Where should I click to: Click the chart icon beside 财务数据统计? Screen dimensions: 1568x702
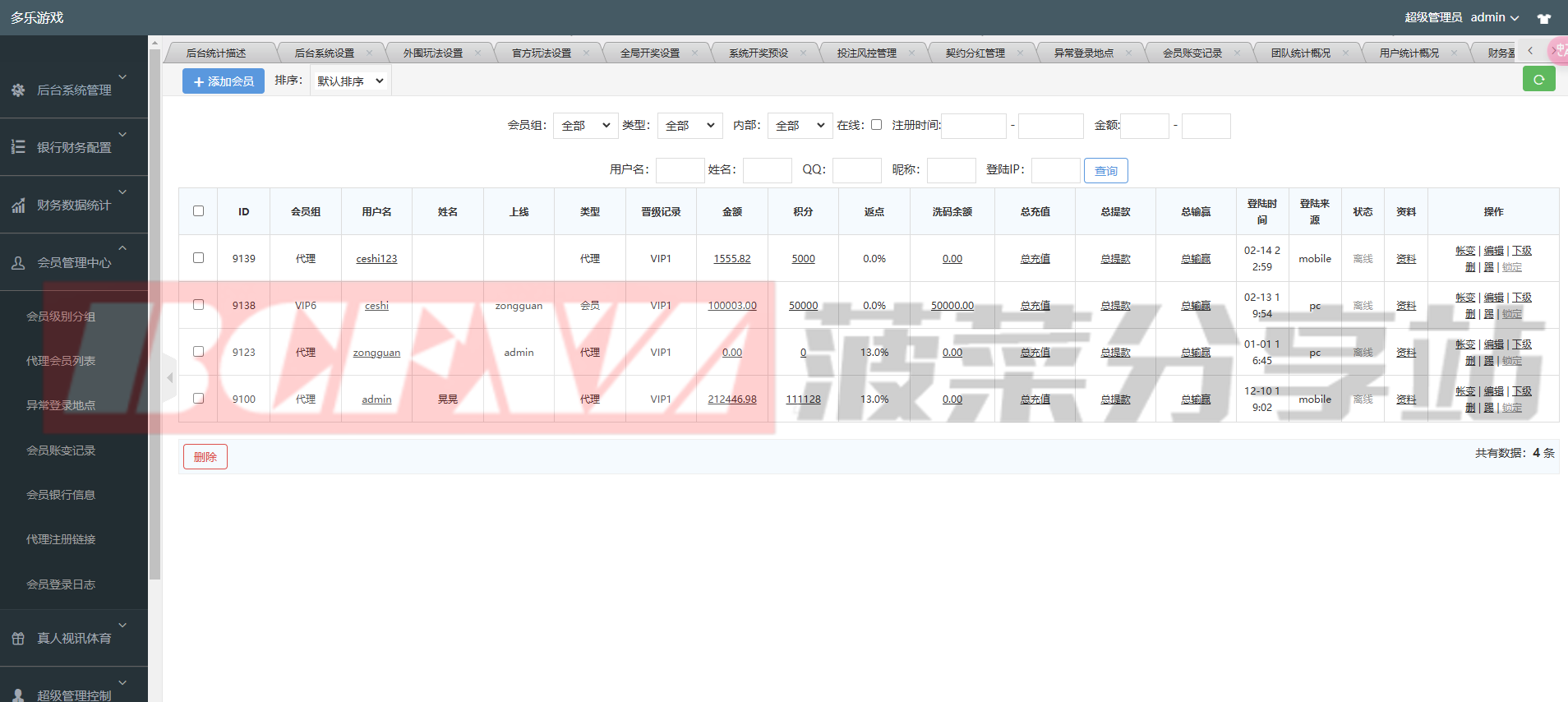coord(18,206)
